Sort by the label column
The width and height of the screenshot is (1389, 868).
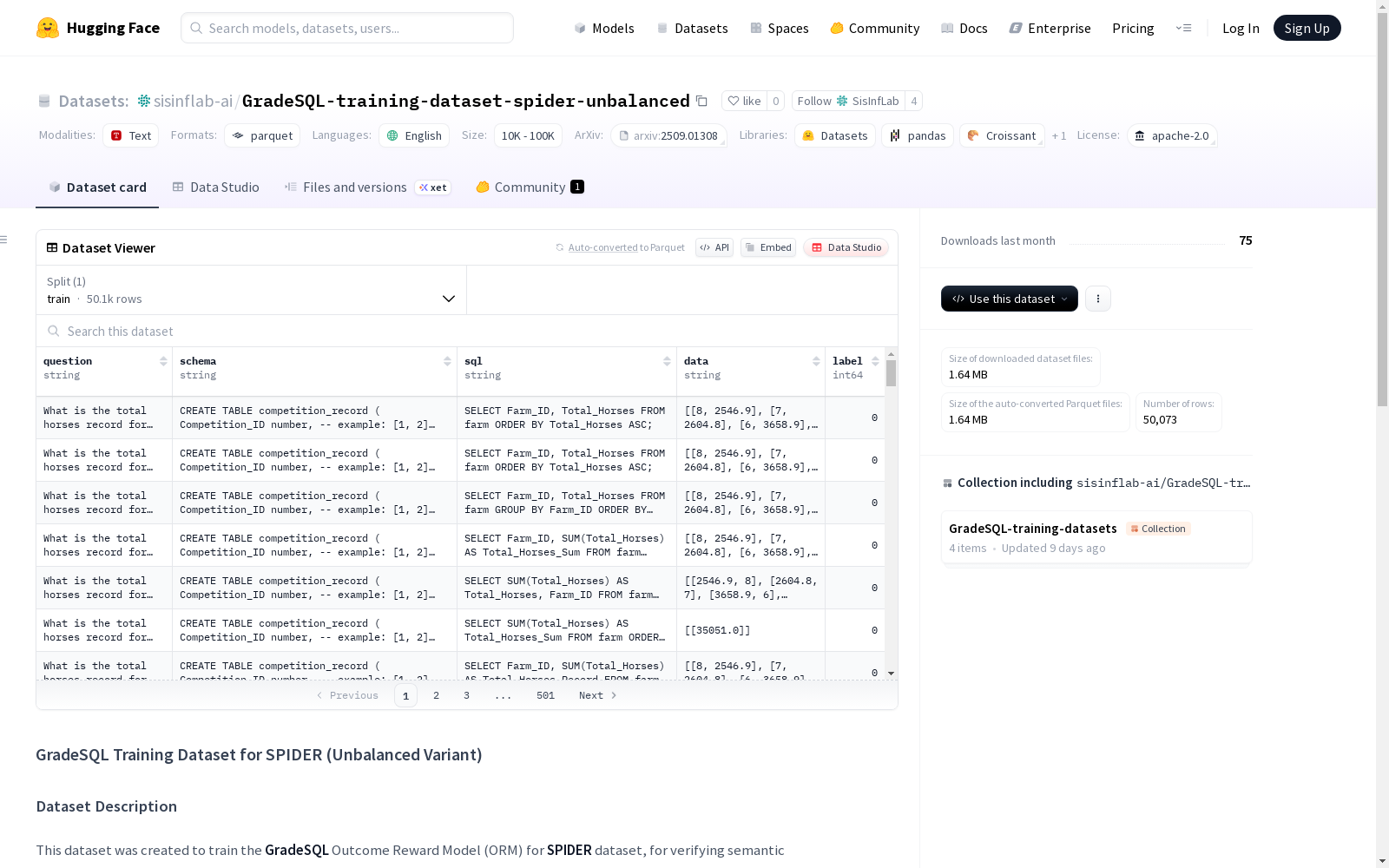875,361
